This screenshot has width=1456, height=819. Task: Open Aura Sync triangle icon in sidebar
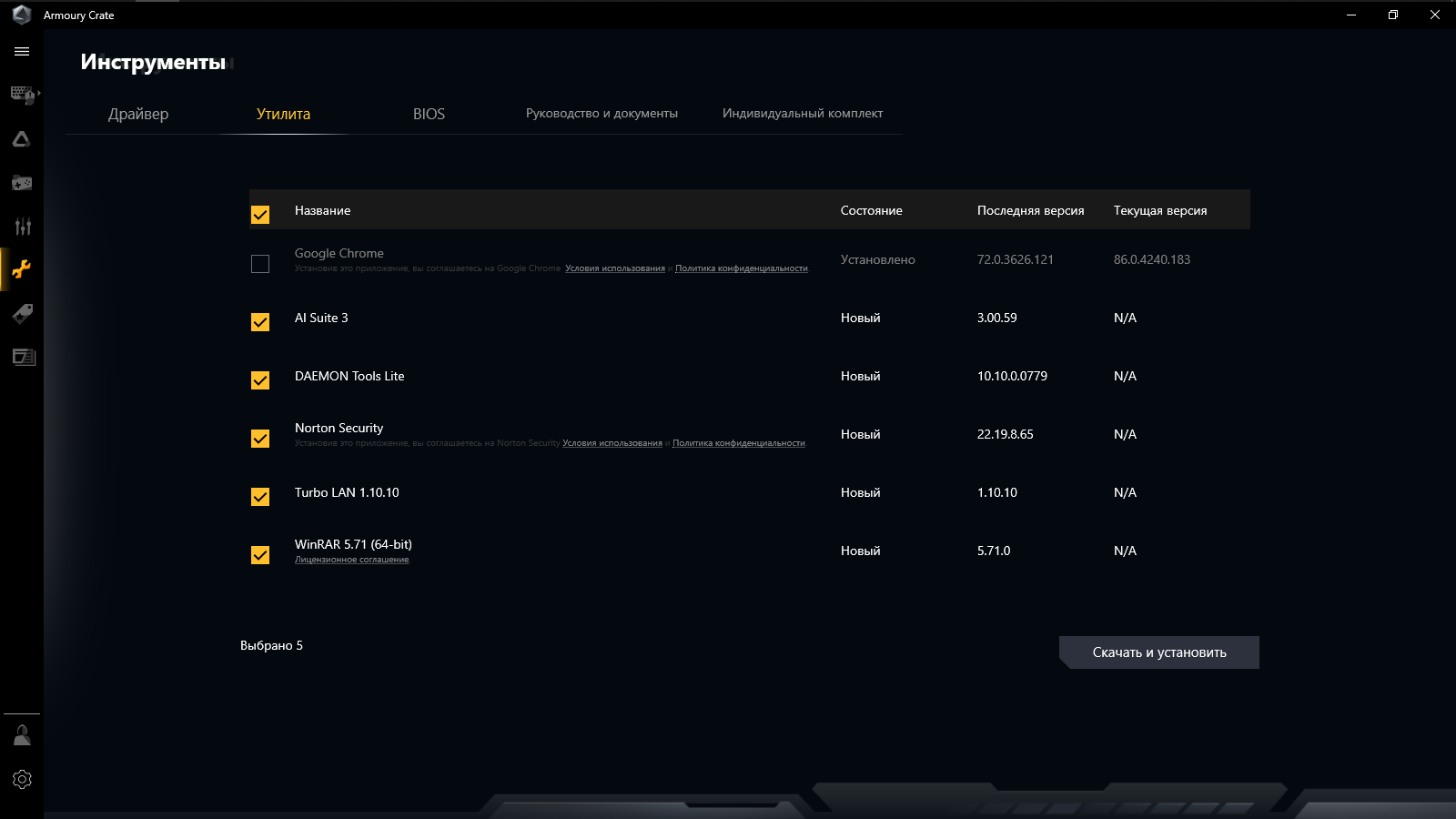pos(22,139)
